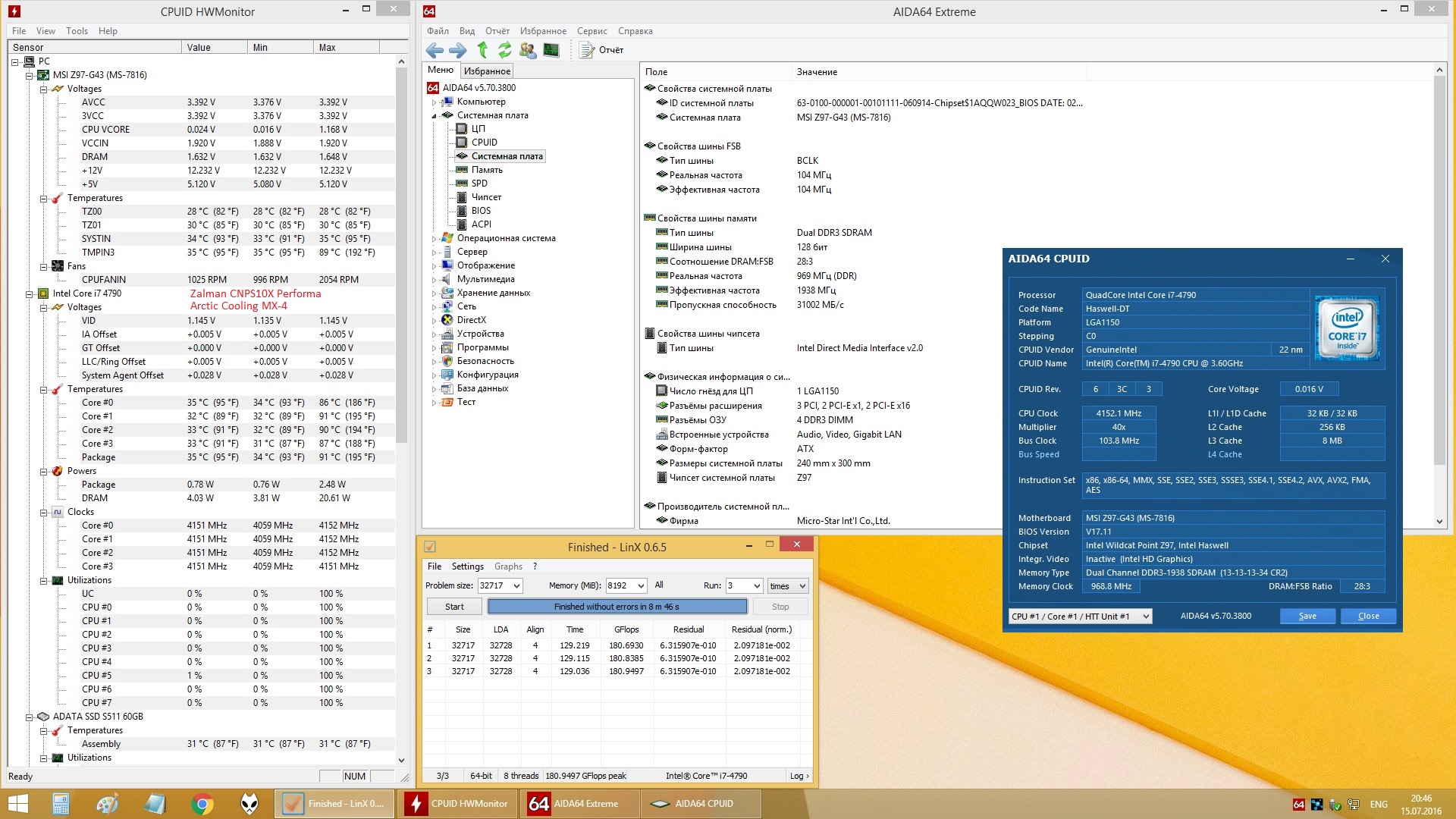Click the green refresh arrows icon
This screenshot has width=1456, height=819.
504,50
